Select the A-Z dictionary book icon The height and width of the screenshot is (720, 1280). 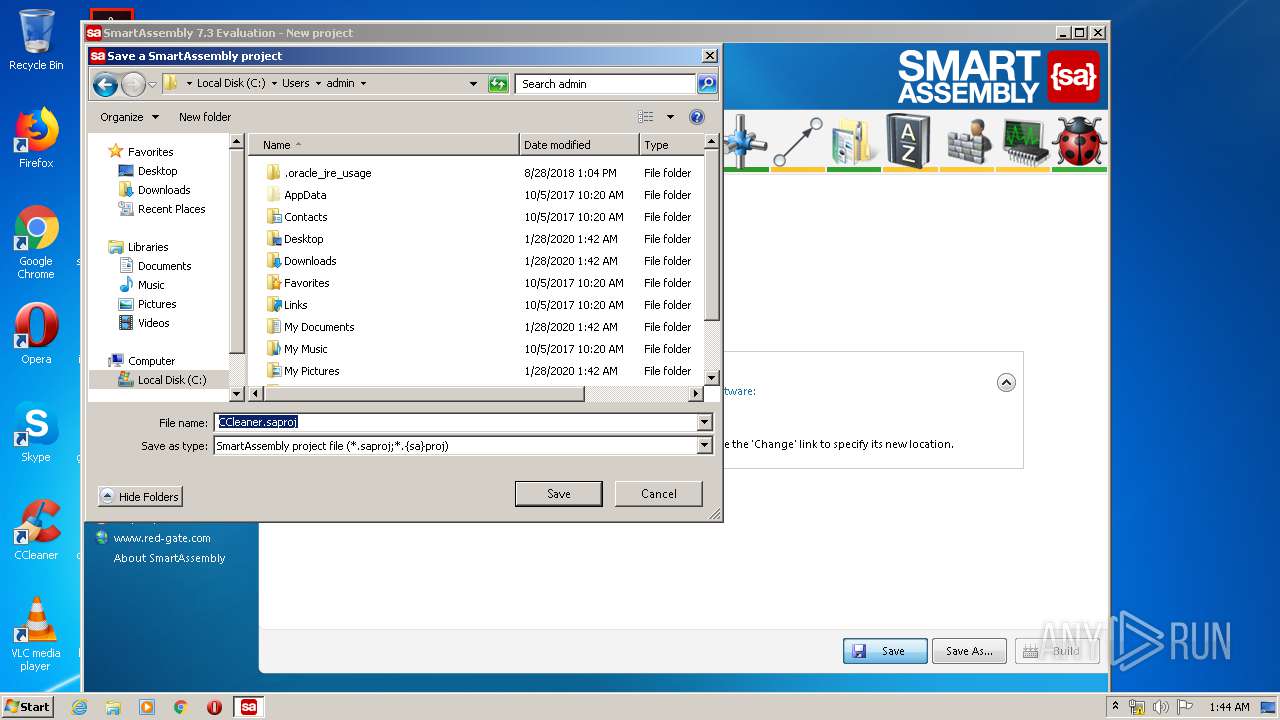(908, 140)
